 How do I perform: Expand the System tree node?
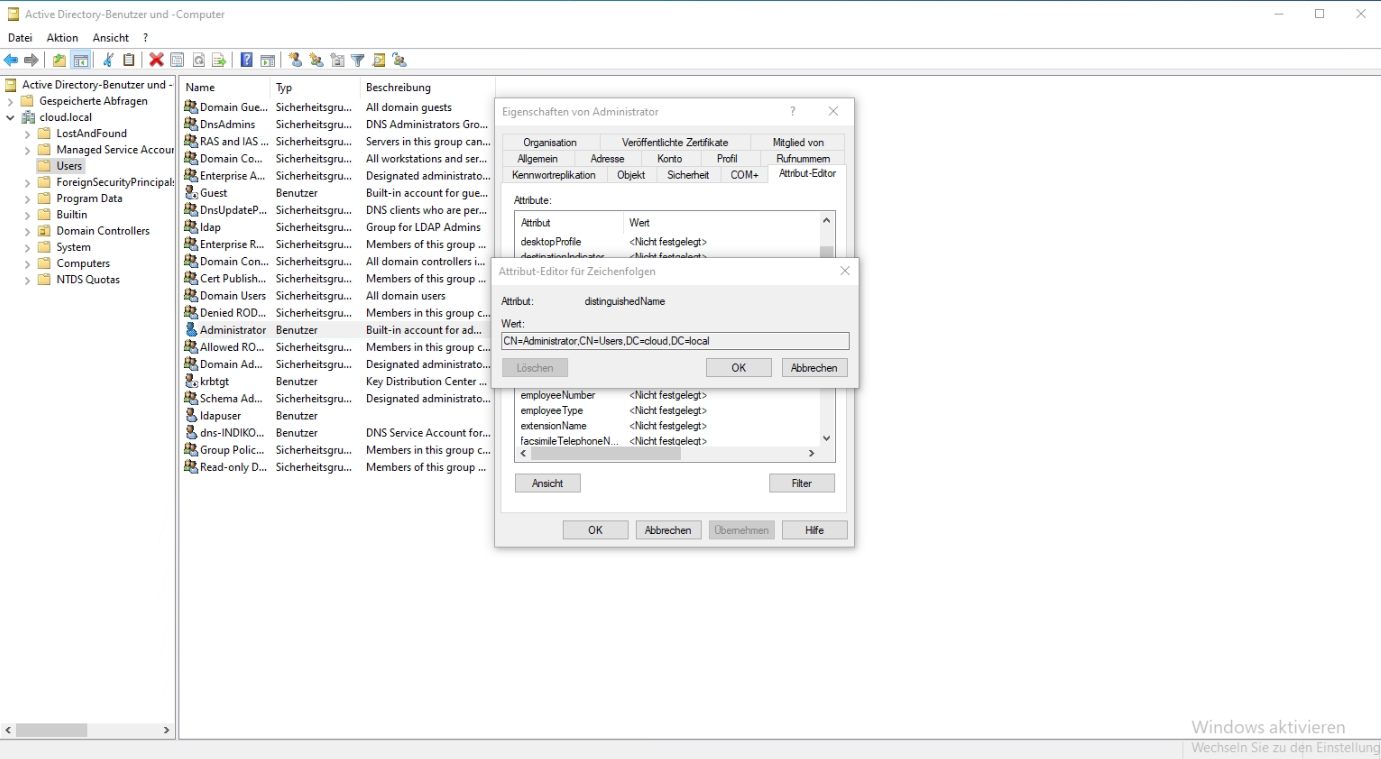click(x=28, y=247)
